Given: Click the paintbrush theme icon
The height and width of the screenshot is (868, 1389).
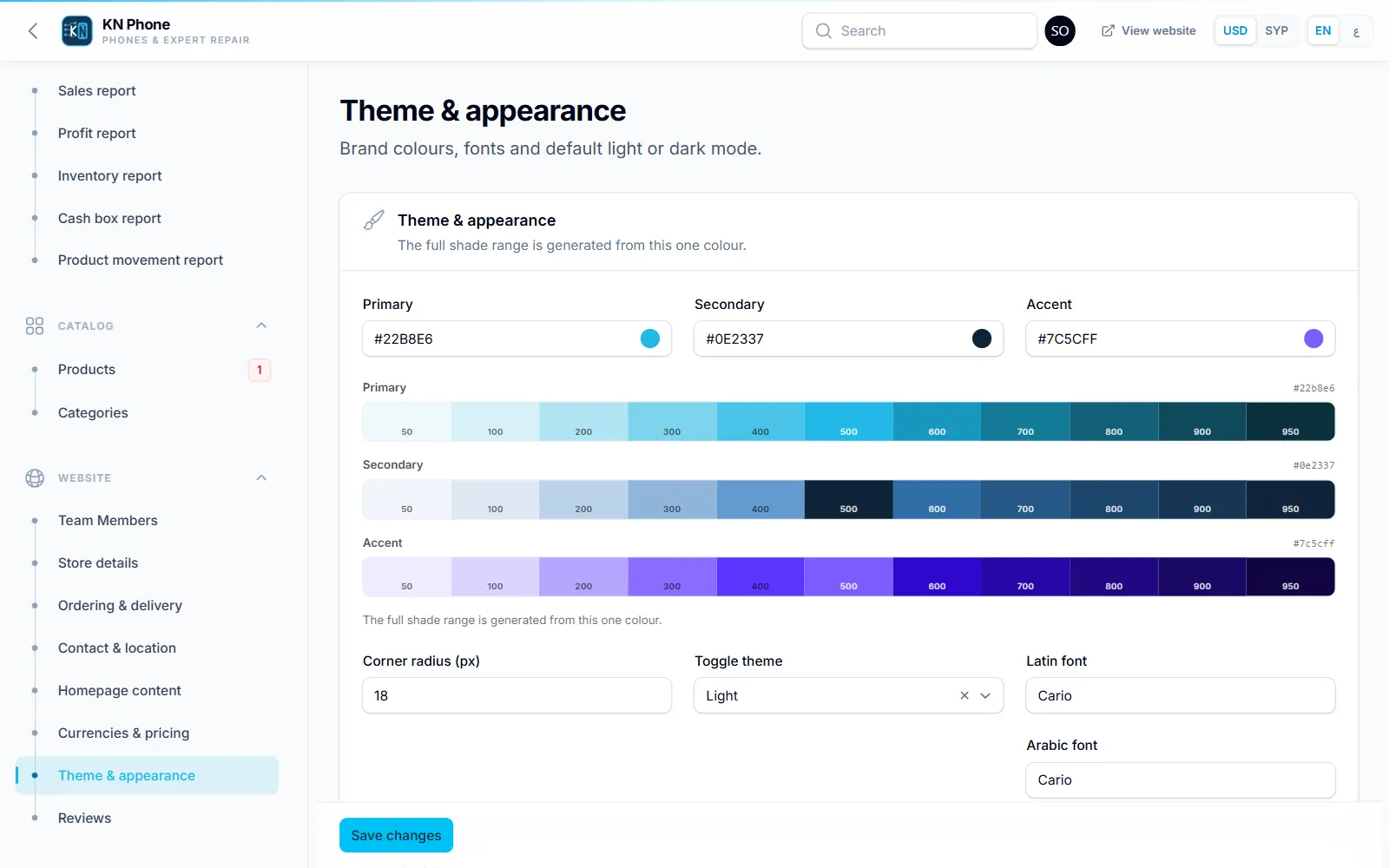Looking at the screenshot, I should [374, 220].
